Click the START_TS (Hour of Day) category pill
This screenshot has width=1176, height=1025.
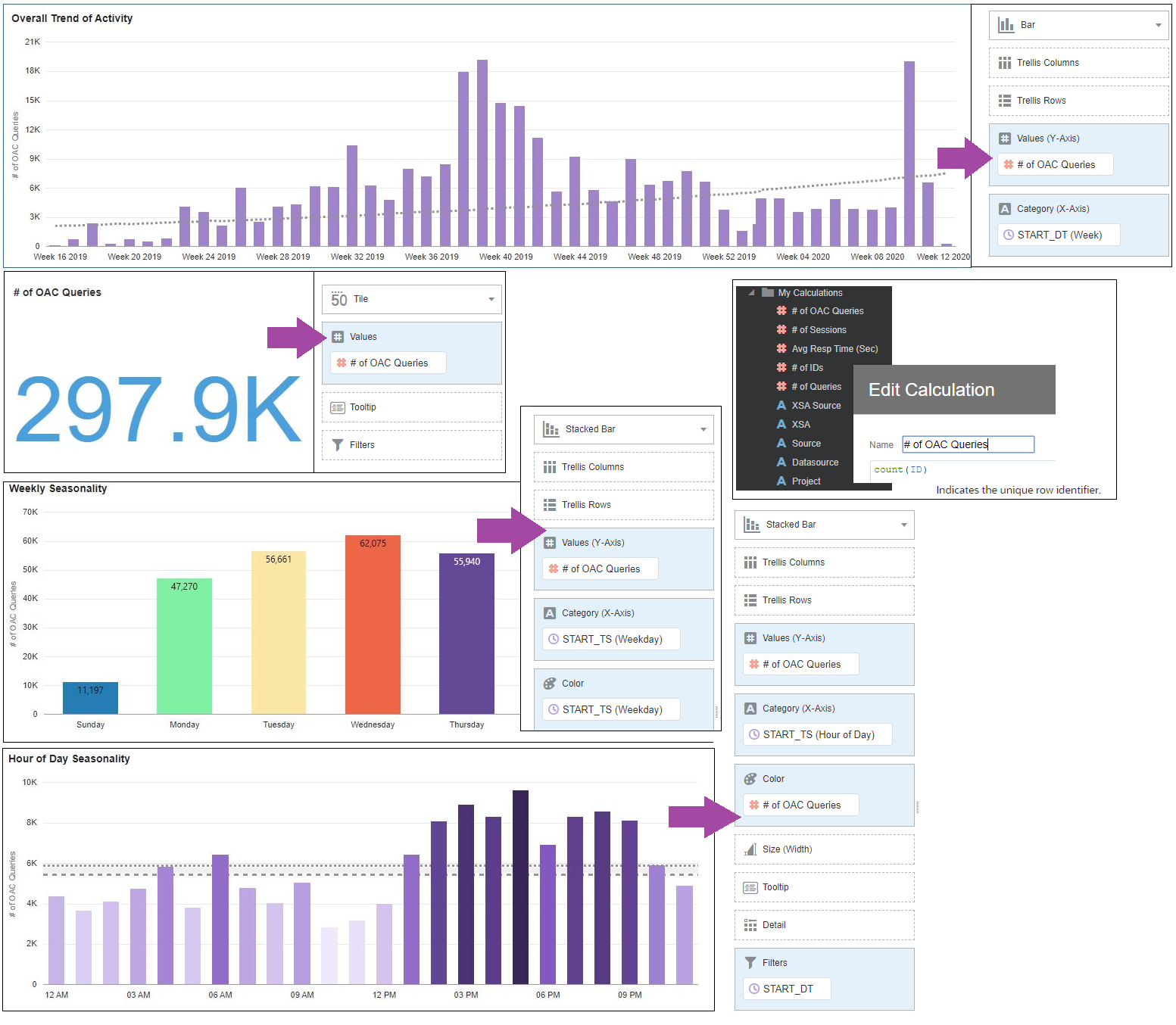click(x=817, y=734)
